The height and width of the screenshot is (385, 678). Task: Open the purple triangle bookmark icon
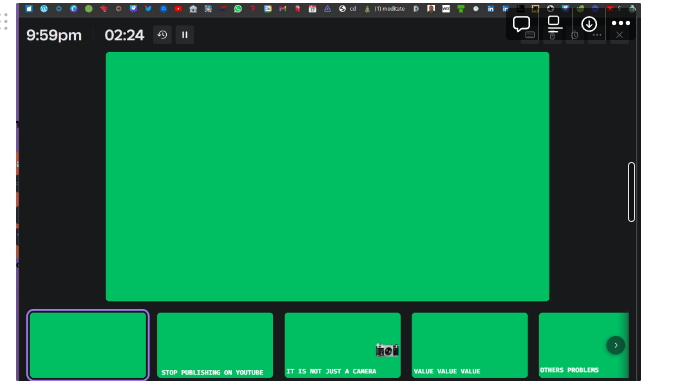point(327,9)
